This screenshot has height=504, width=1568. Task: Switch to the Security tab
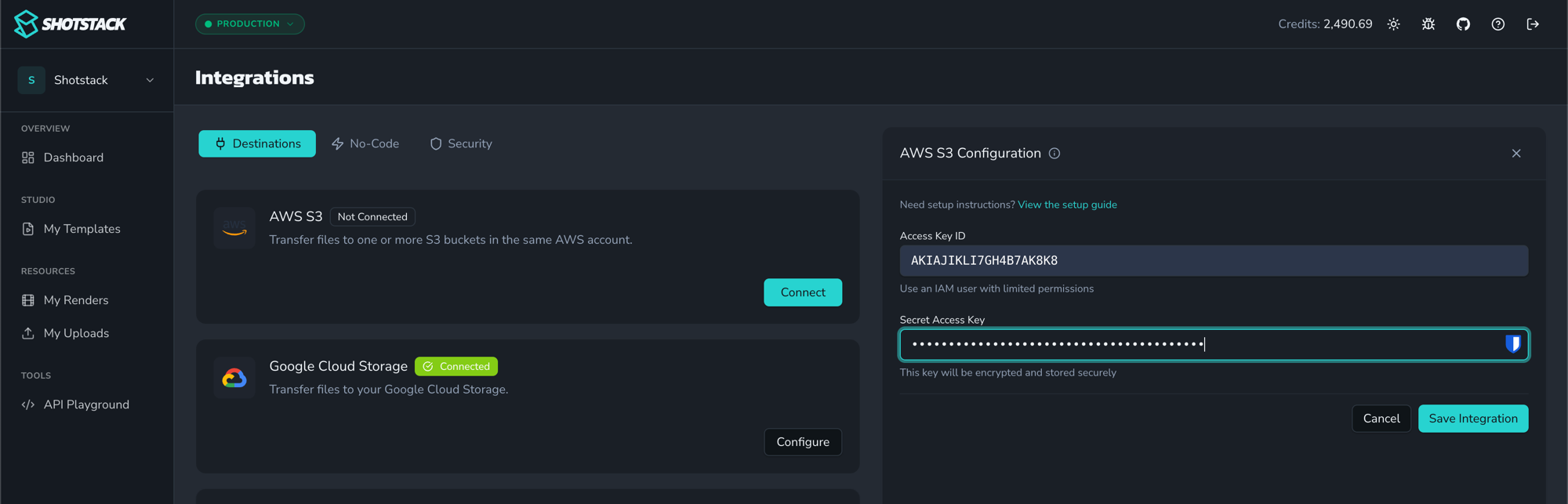[x=461, y=143]
